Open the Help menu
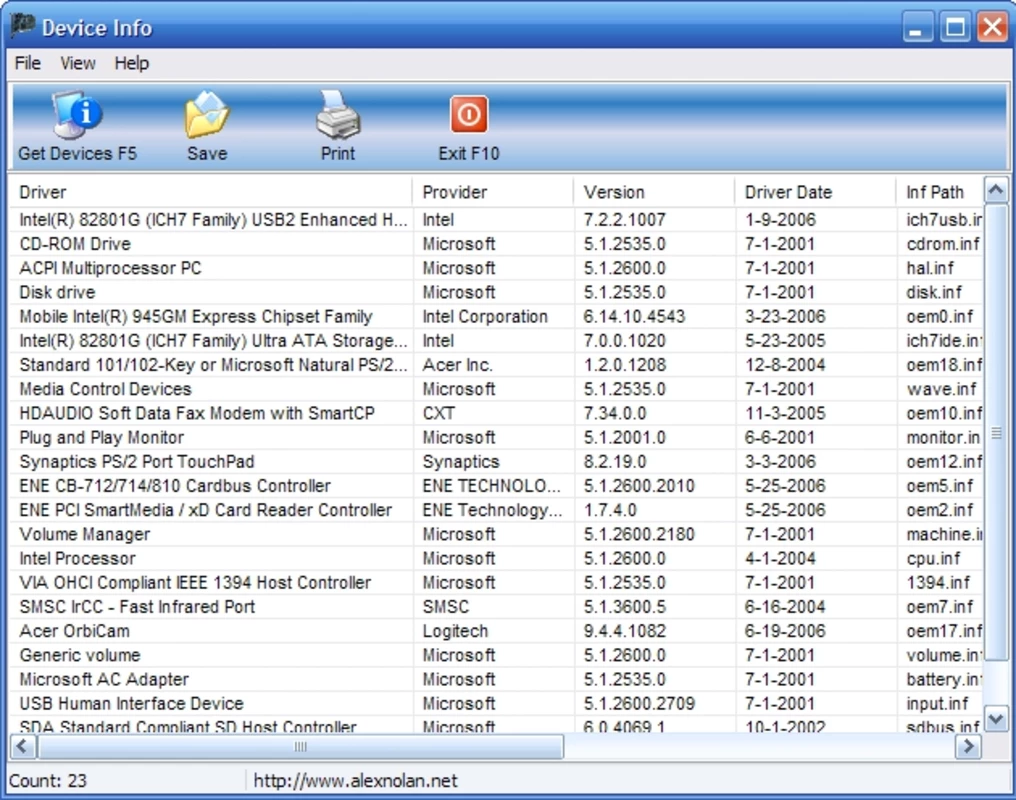The height and width of the screenshot is (800, 1016). tap(132, 63)
